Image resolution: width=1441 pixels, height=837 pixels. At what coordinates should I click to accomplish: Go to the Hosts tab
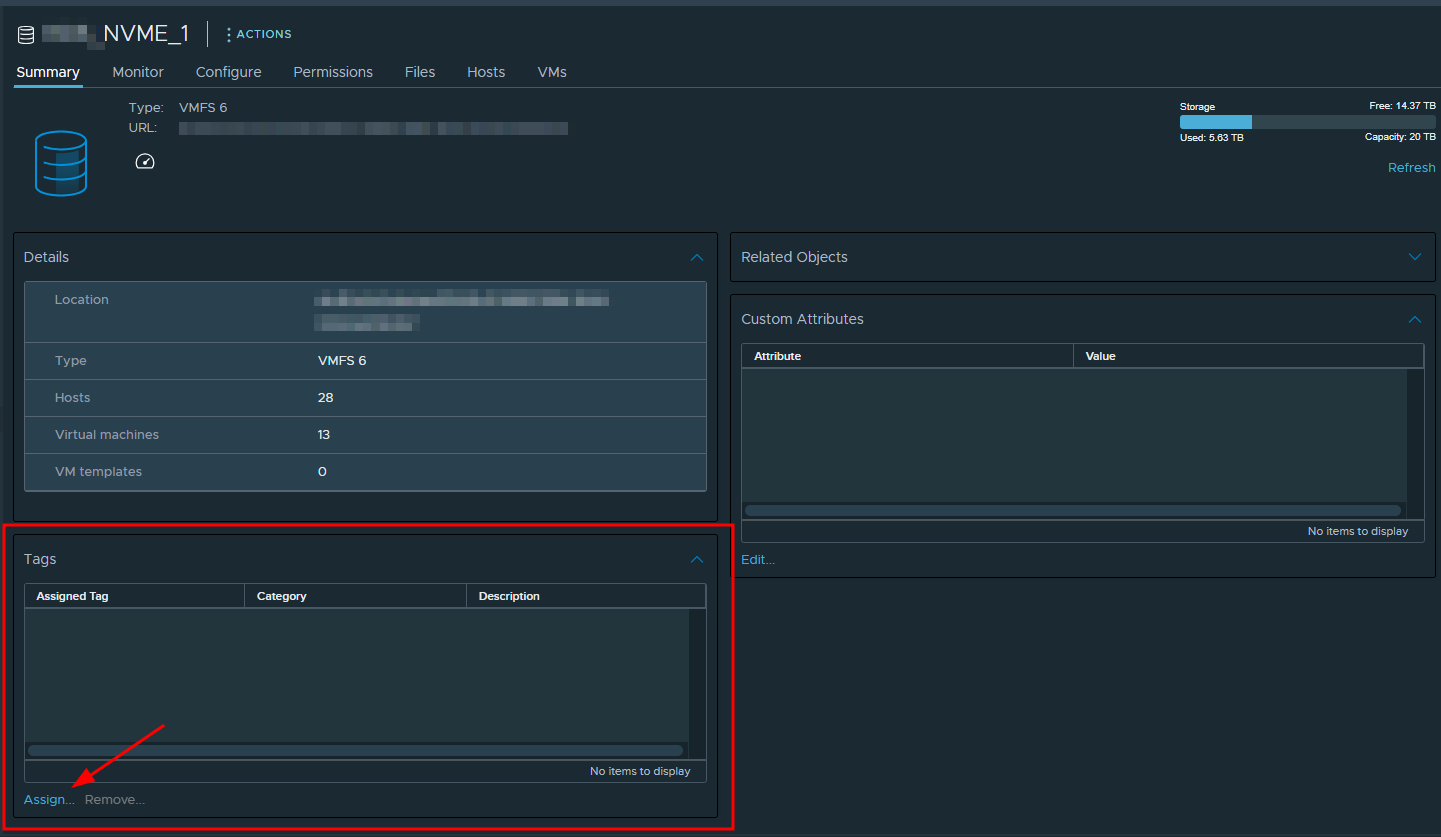486,72
